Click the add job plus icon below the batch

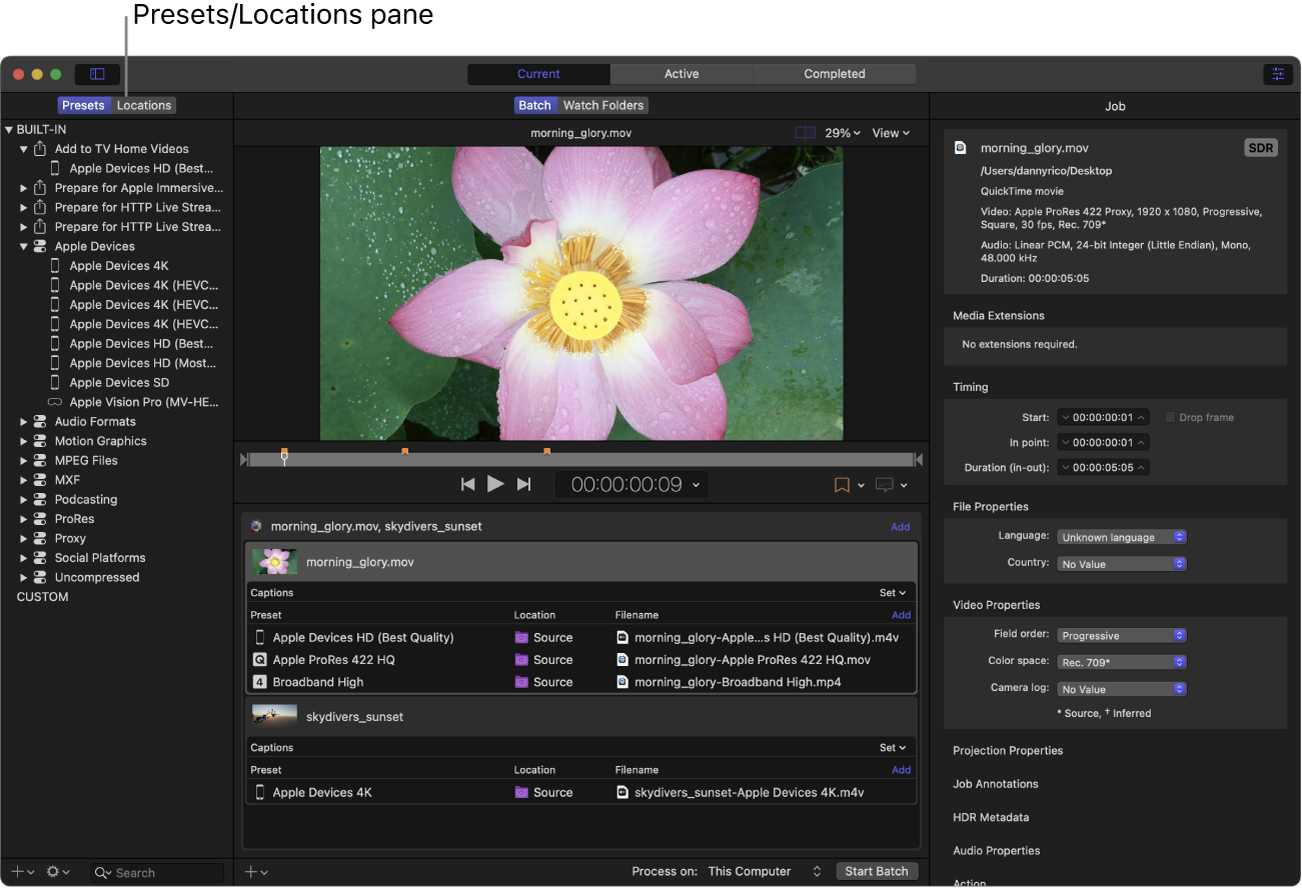coord(253,871)
